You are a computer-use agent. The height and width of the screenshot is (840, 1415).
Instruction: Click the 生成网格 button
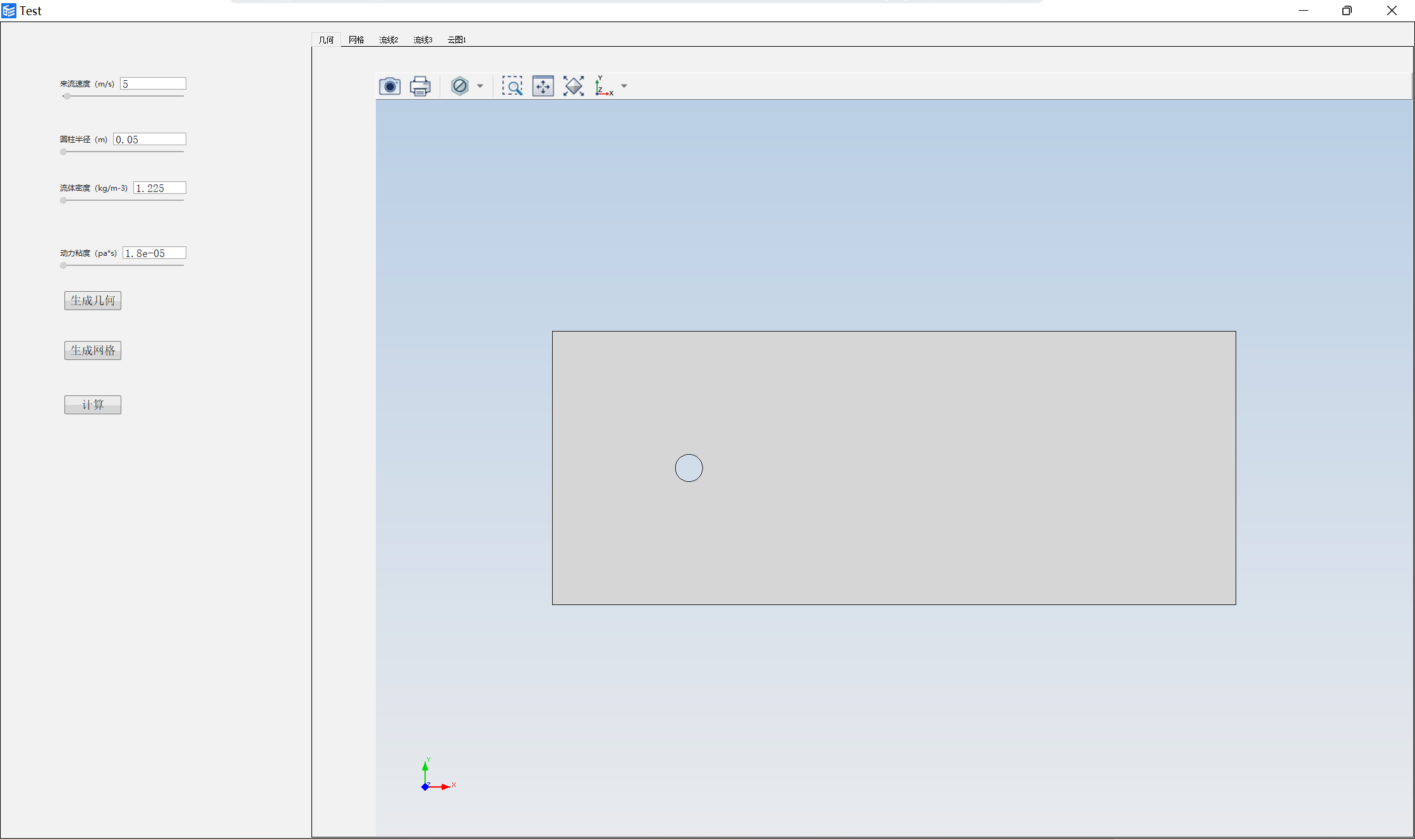(93, 351)
